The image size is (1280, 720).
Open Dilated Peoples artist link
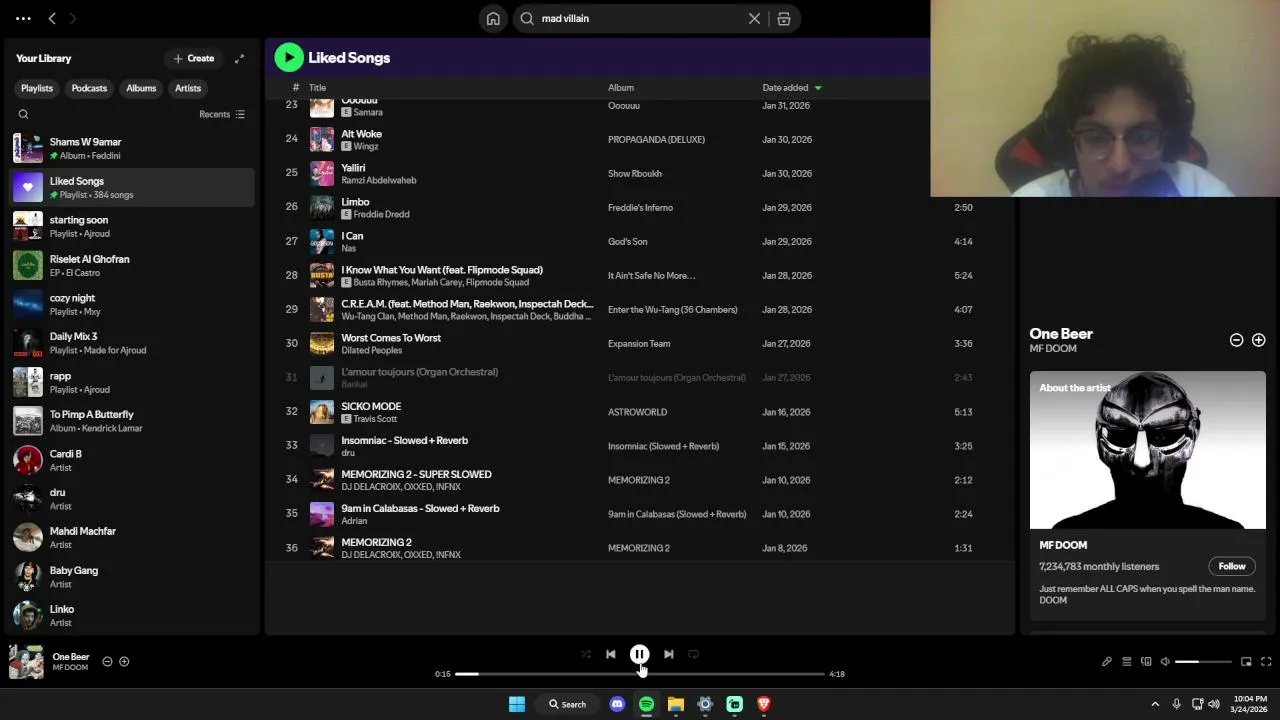[x=372, y=350]
